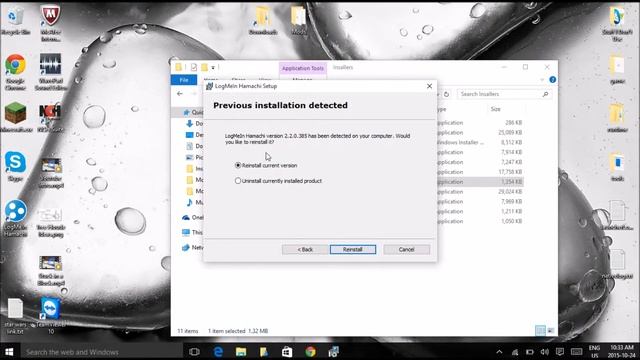The width and height of the screenshot is (640, 360).
Task: Open the quick access toolbar dropdown arrow
Action: pos(213,67)
